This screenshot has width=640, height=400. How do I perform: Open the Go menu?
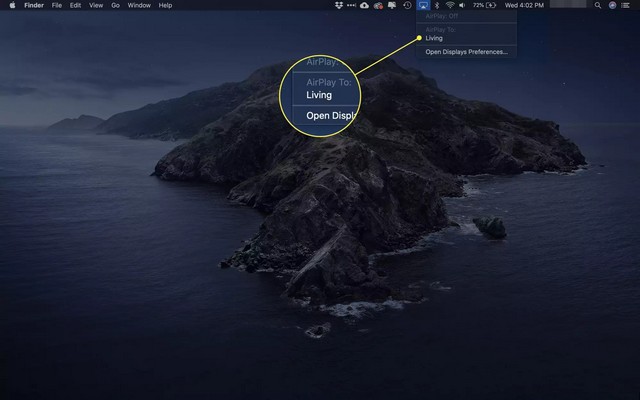pyautogui.click(x=116, y=5)
